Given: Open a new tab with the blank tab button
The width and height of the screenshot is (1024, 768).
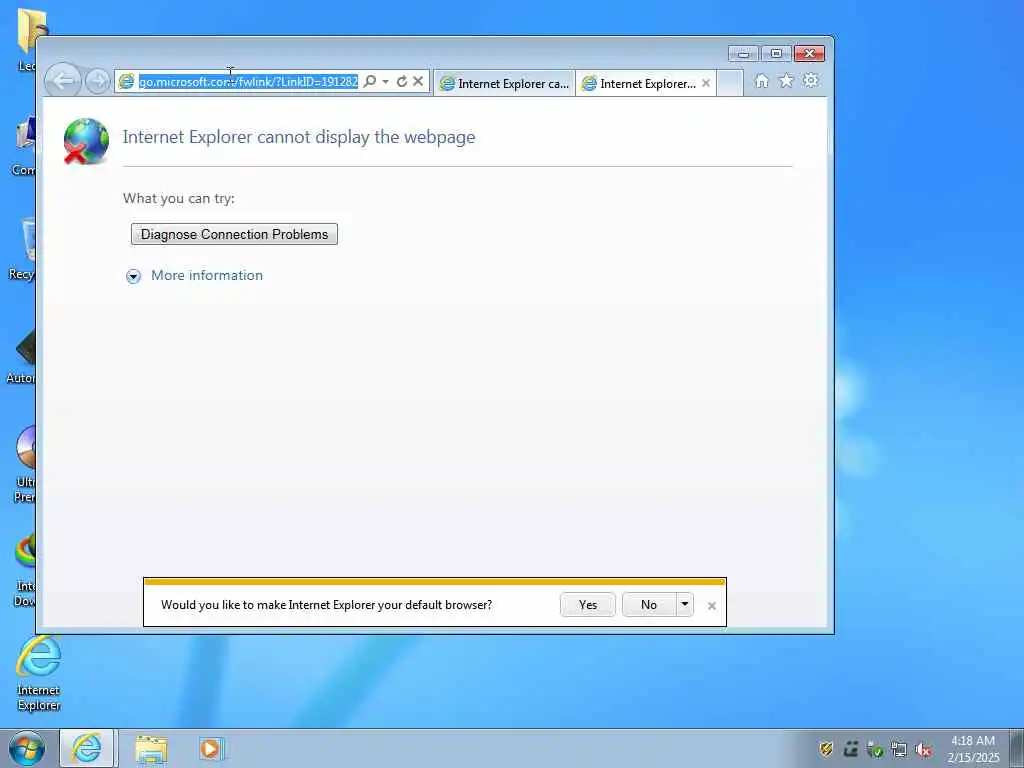Looking at the screenshot, I should click(730, 83).
